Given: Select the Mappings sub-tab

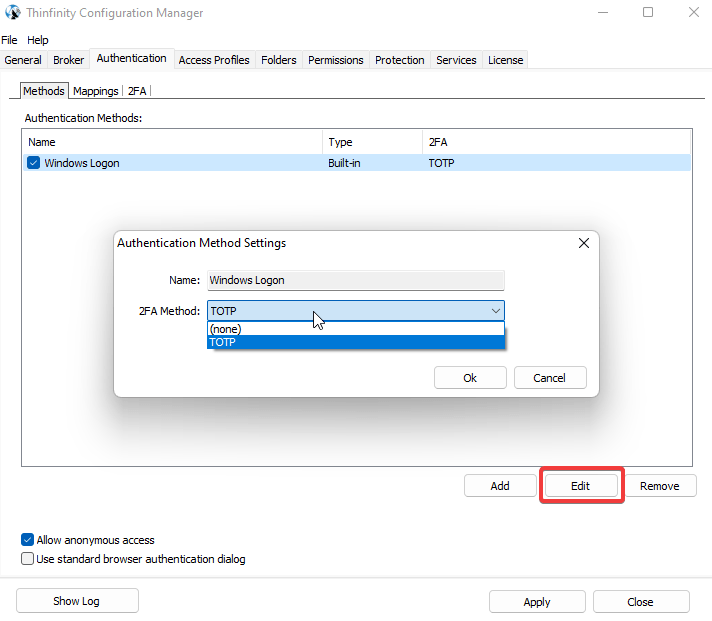Looking at the screenshot, I should coord(95,91).
